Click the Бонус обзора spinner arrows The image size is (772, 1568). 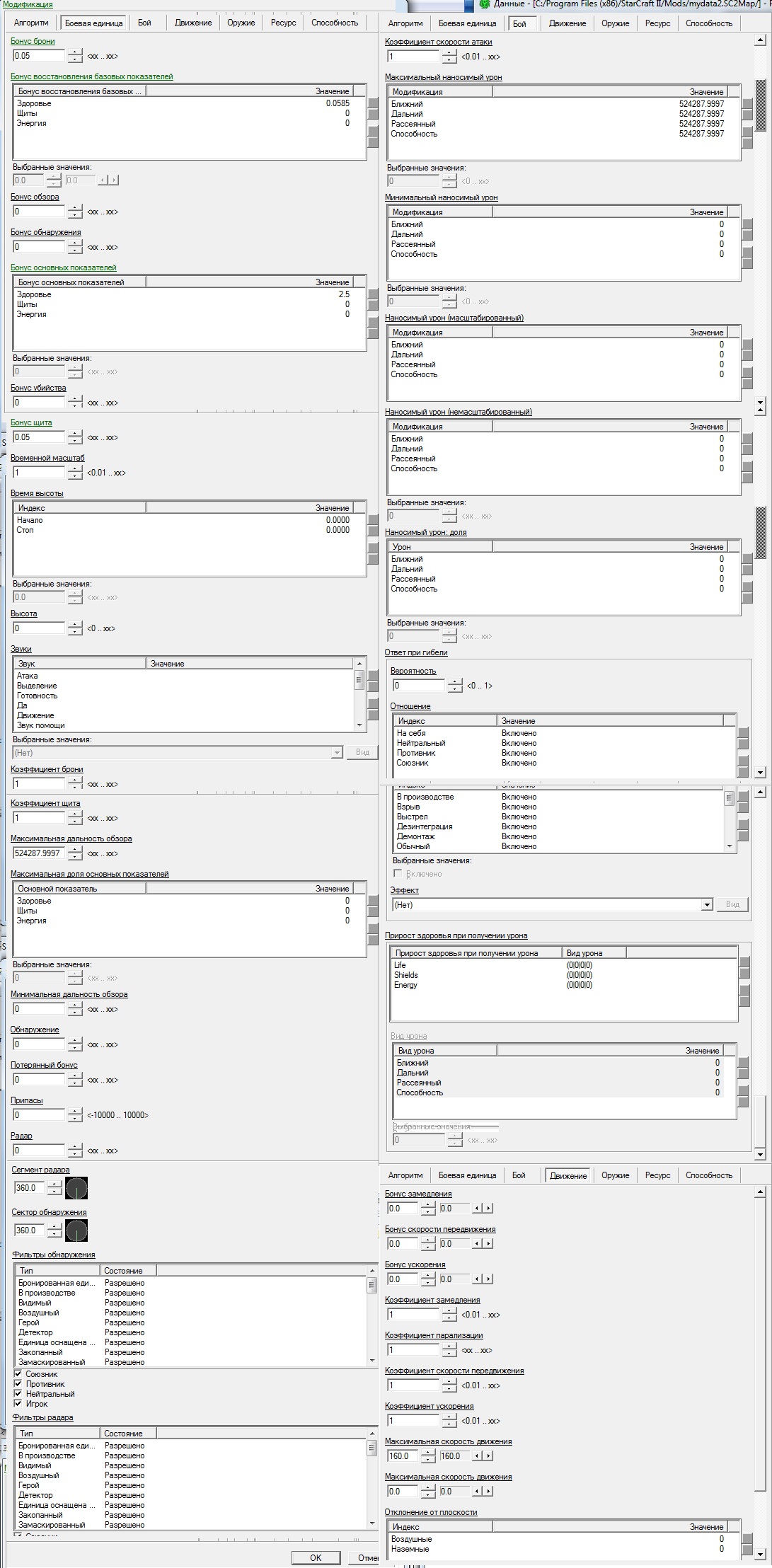(x=75, y=212)
